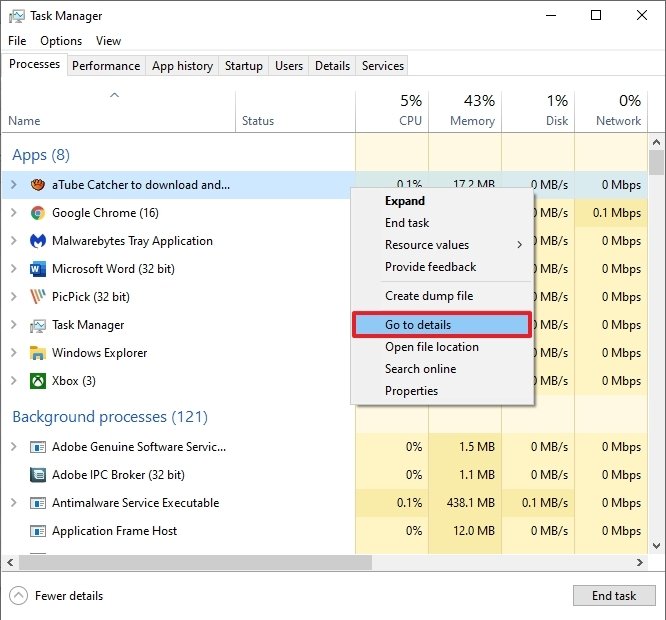666x620 pixels.
Task: Click the Adobe IPC Broker icon
Action: pos(38,475)
